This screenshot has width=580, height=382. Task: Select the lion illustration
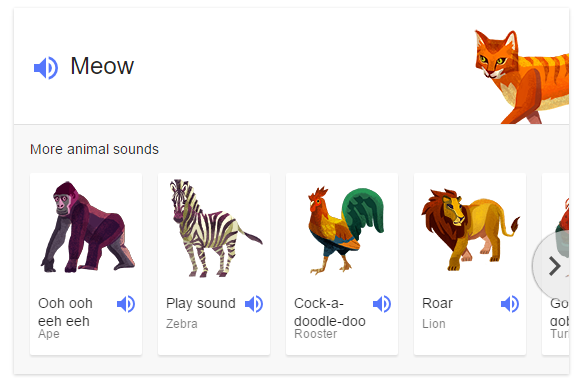click(470, 230)
